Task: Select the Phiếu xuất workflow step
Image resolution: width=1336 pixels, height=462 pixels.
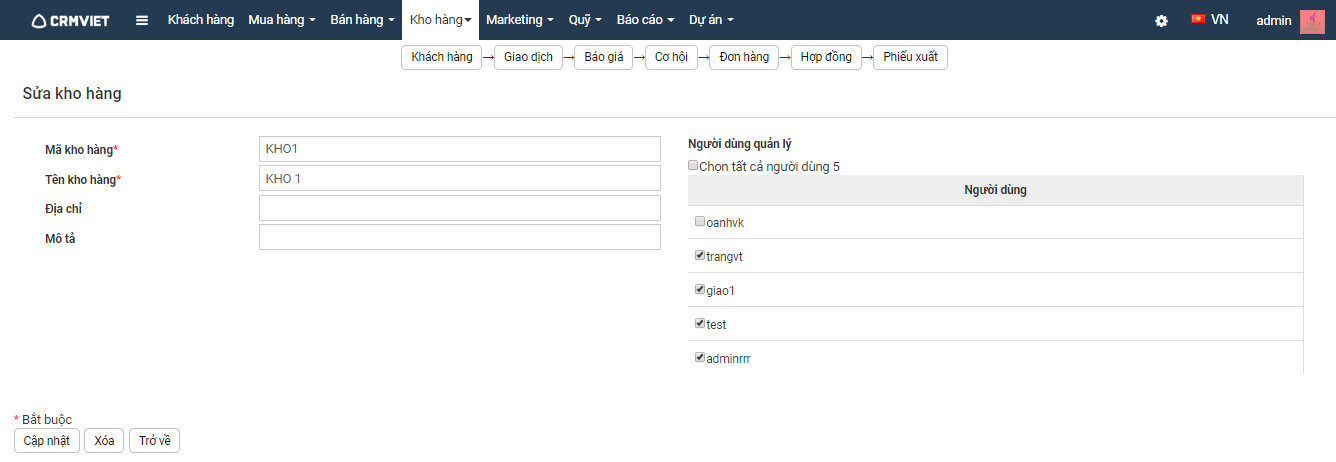Action: tap(910, 57)
